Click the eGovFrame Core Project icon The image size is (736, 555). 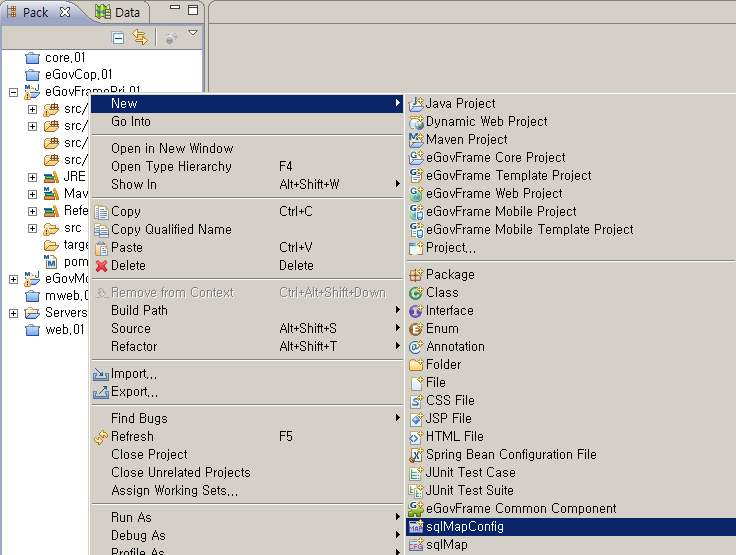417,157
